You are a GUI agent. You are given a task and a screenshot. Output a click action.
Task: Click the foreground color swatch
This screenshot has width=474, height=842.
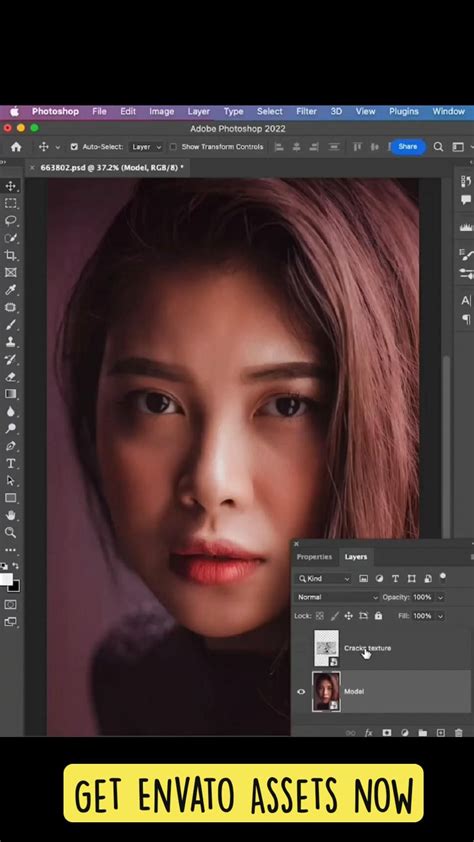(6, 580)
